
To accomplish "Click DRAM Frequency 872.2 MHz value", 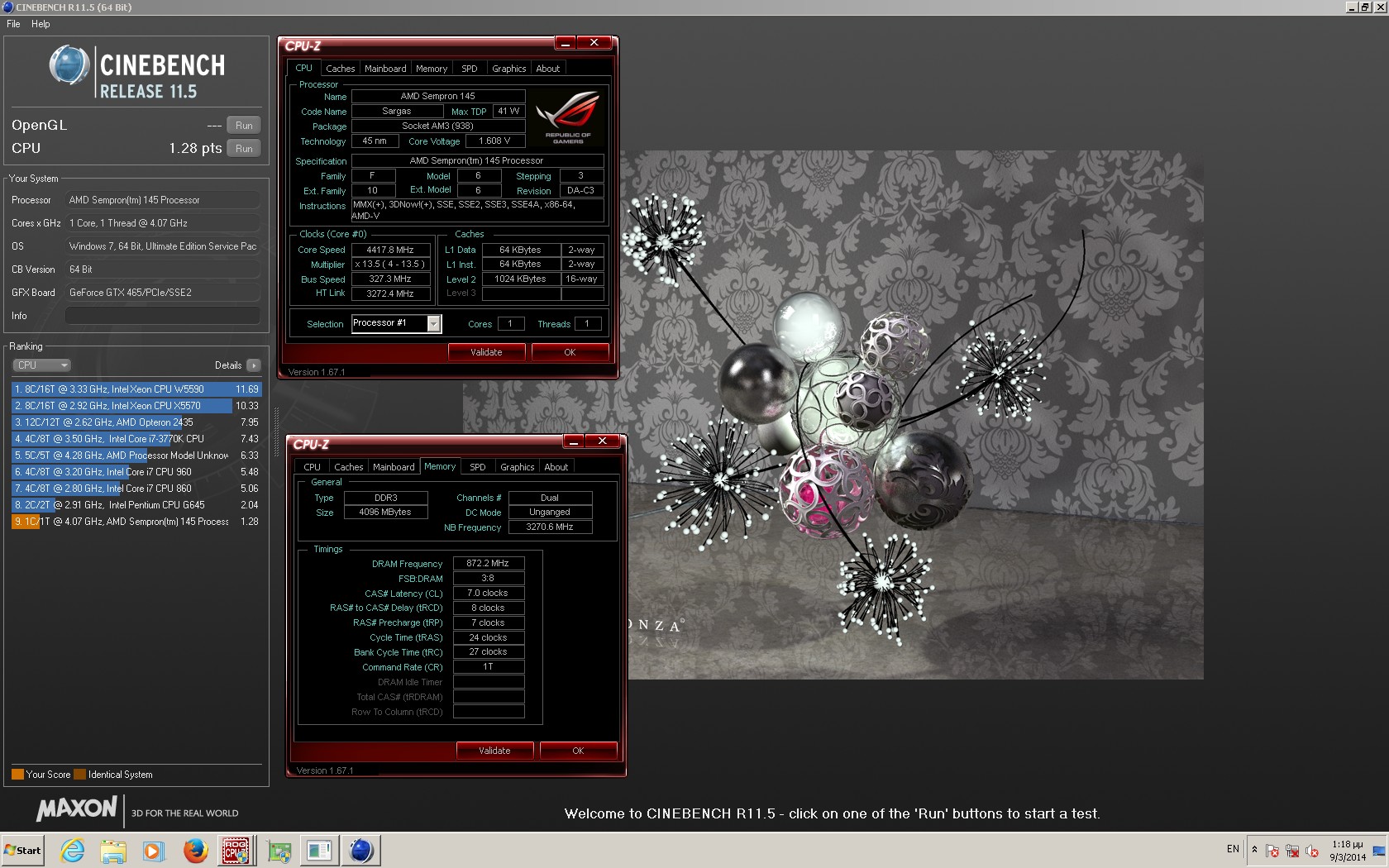I will [x=488, y=563].
